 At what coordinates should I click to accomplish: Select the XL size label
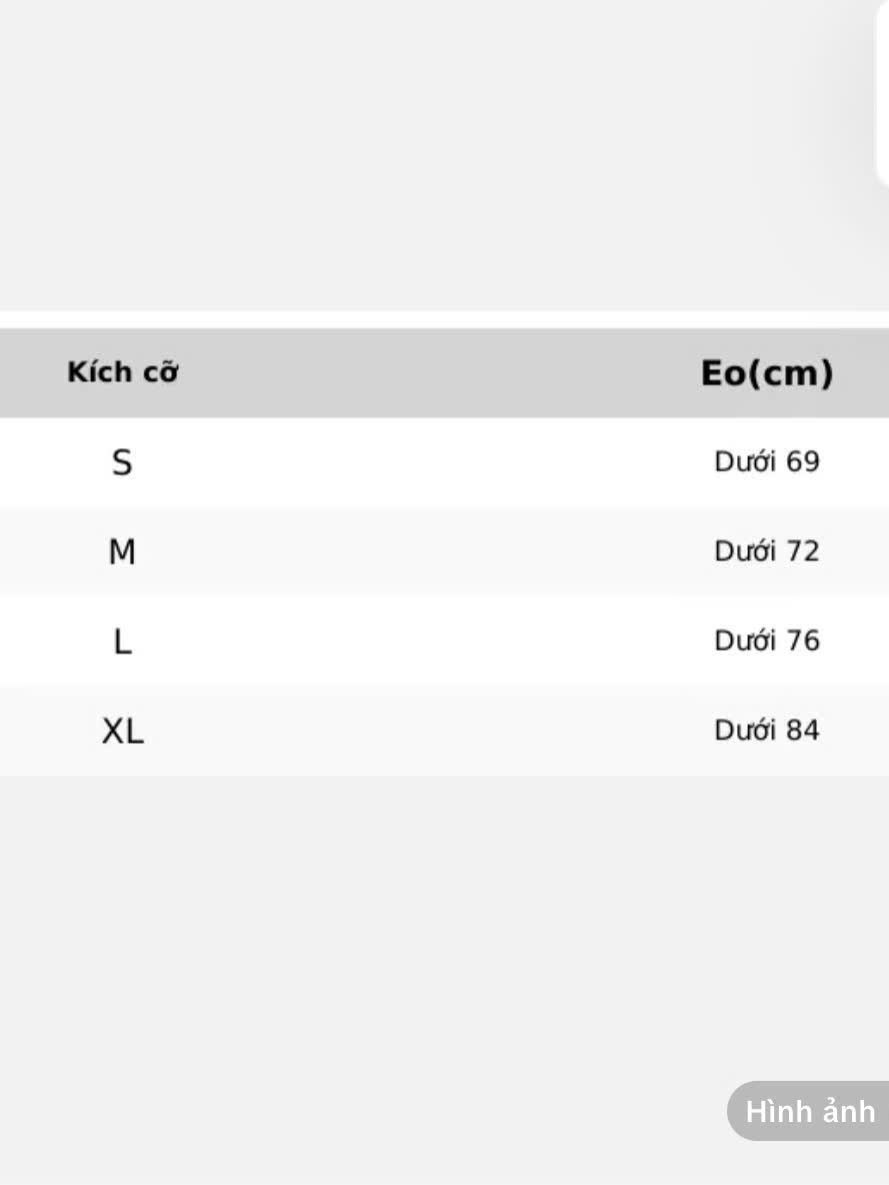[x=122, y=731]
